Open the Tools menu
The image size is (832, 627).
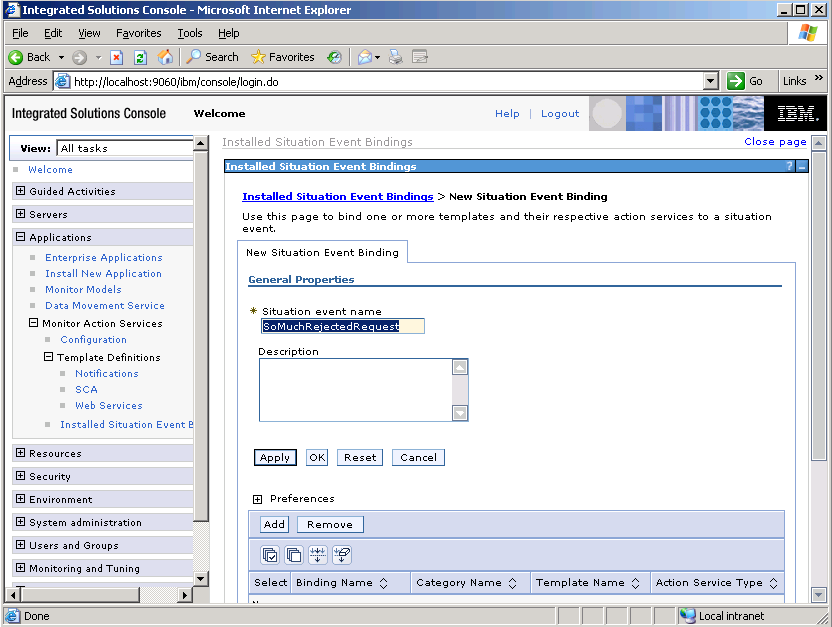point(189,33)
